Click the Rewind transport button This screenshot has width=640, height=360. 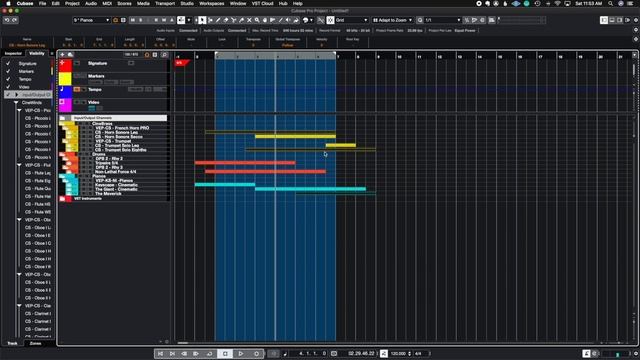tap(184, 353)
